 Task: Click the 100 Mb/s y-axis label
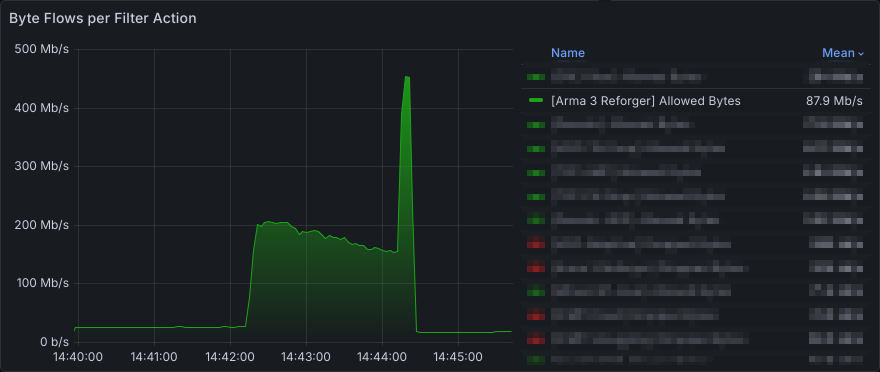click(42, 283)
